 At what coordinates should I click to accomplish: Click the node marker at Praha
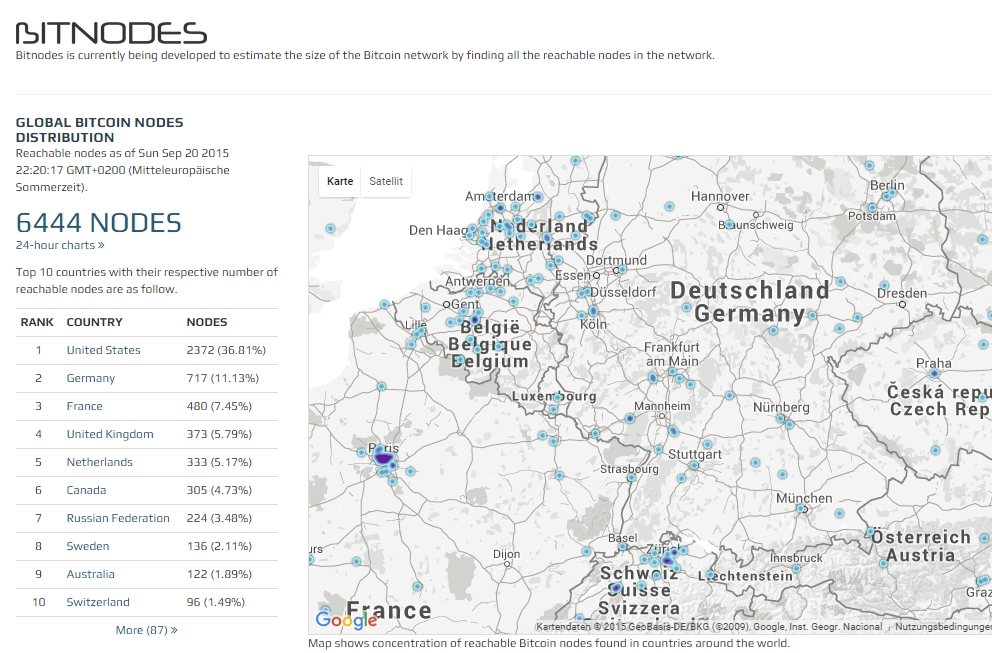(934, 373)
